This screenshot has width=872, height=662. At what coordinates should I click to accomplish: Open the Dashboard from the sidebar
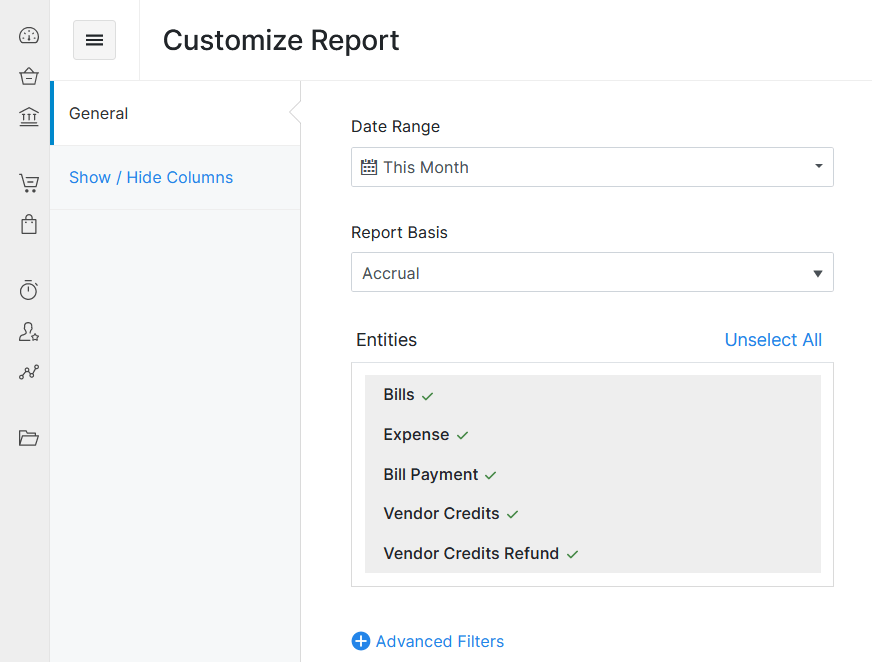(x=28, y=35)
